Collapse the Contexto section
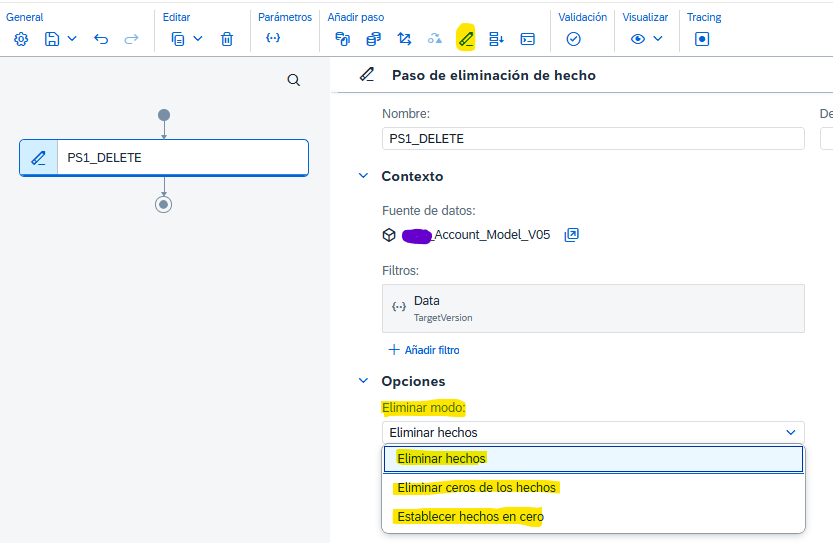This screenshot has height=543, width=833. pos(363,176)
